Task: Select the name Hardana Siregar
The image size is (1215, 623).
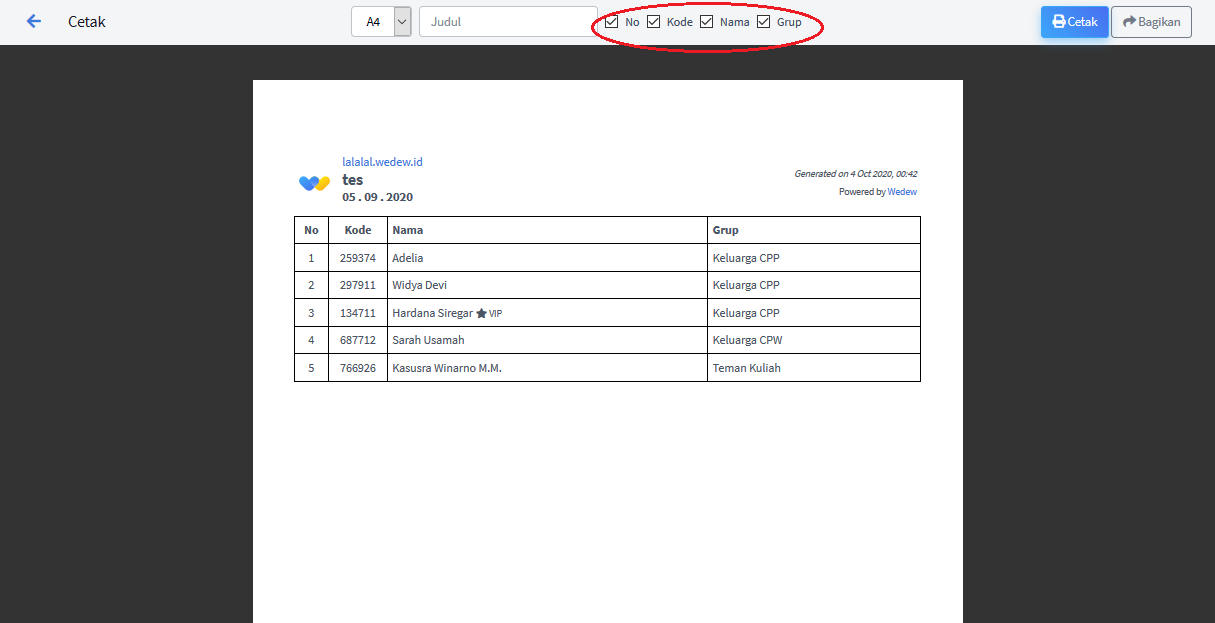Action: click(x=432, y=313)
